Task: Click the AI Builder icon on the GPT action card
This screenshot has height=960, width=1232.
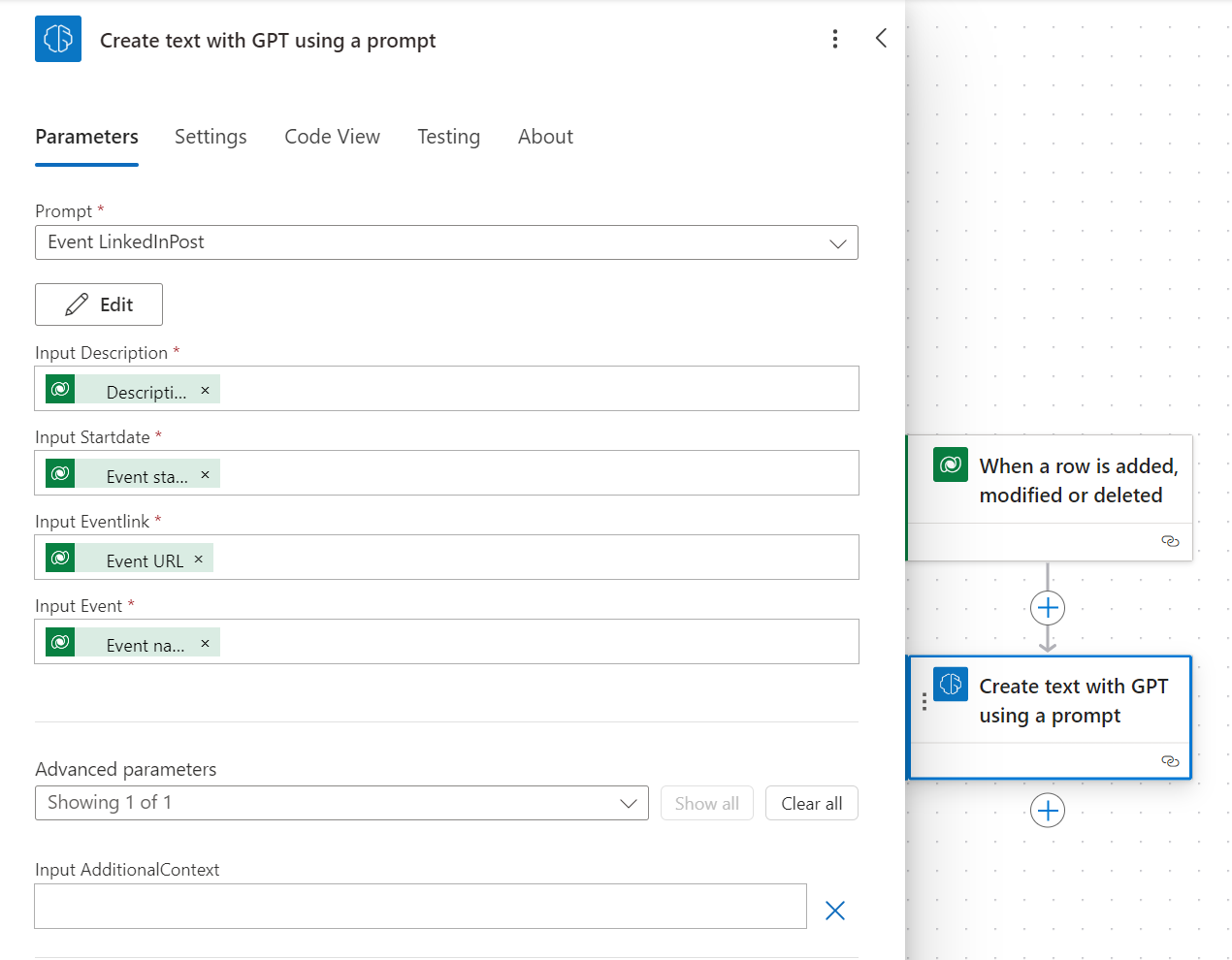Action: pyautogui.click(x=950, y=684)
